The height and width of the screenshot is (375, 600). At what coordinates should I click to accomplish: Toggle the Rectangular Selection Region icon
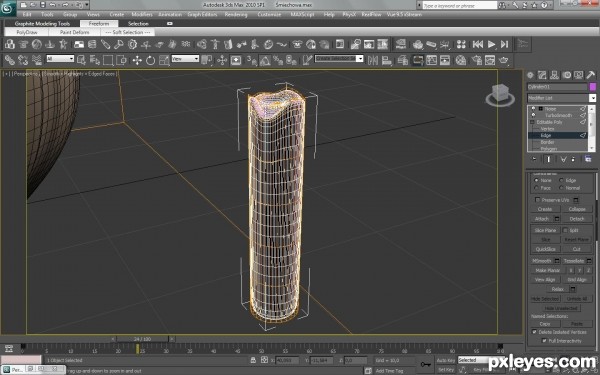(108, 60)
